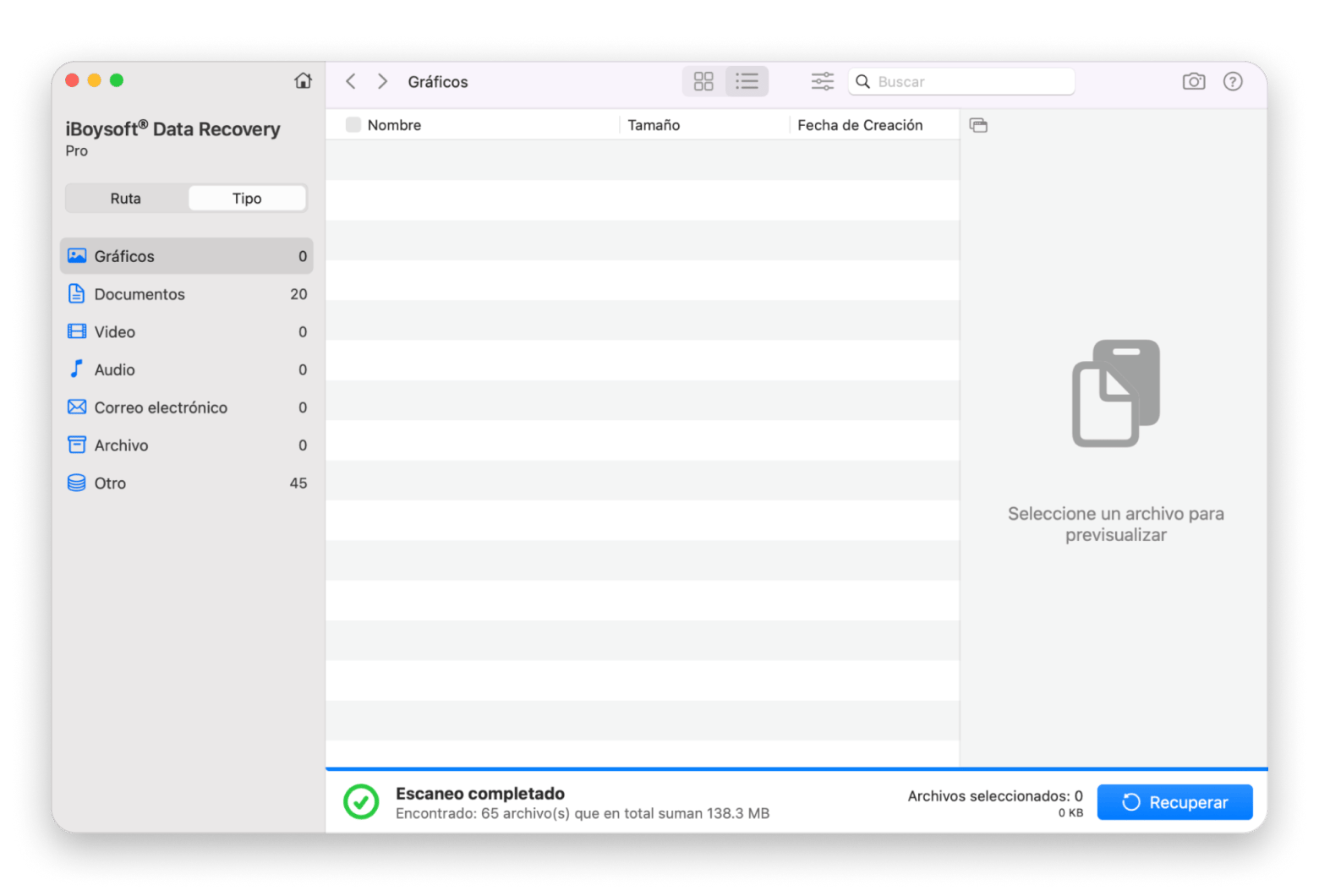Switch to the Ruta tab
The image size is (1319, 896).
click(x=126, y=199)
